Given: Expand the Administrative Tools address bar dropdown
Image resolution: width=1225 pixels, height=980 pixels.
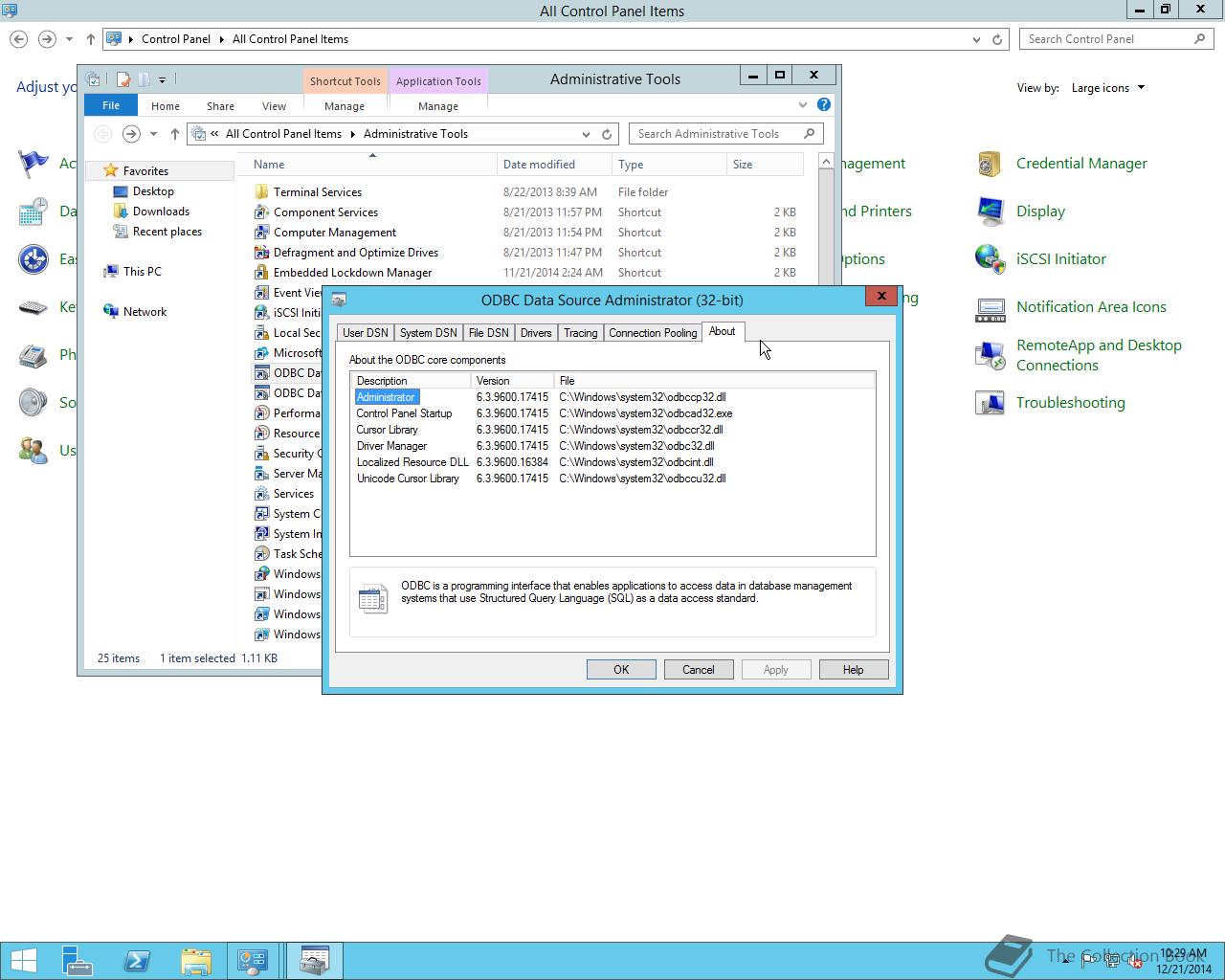Looking at the screenshot, I should tap(586, 134).
